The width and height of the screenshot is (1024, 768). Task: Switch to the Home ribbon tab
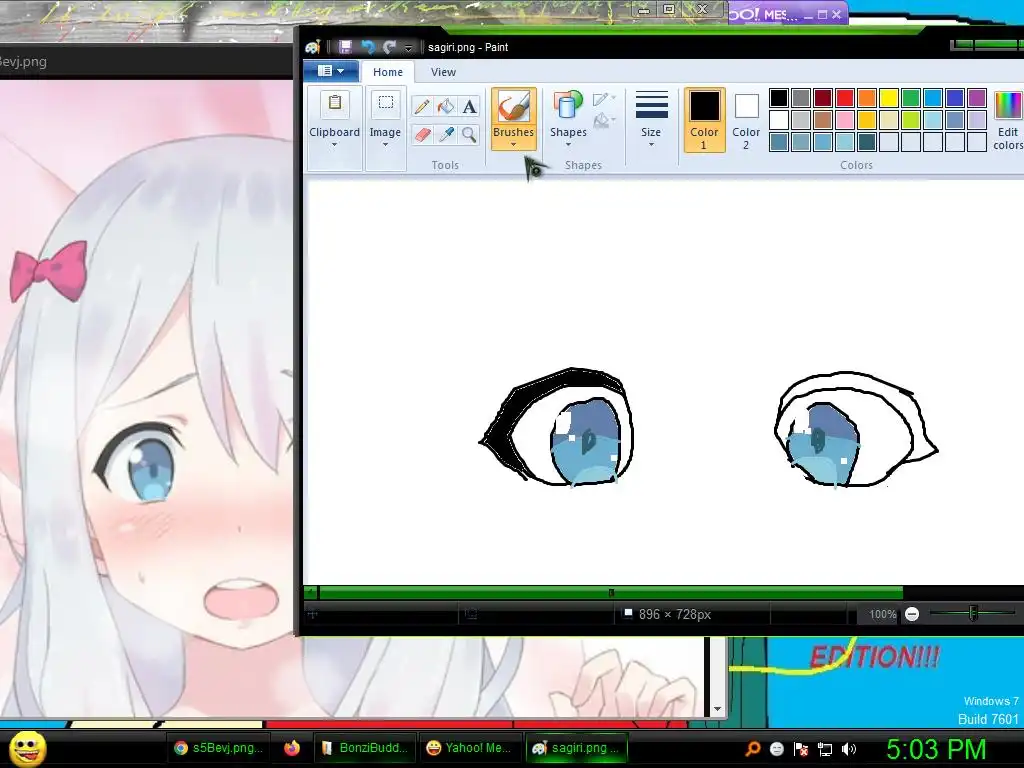click(388, 72)
